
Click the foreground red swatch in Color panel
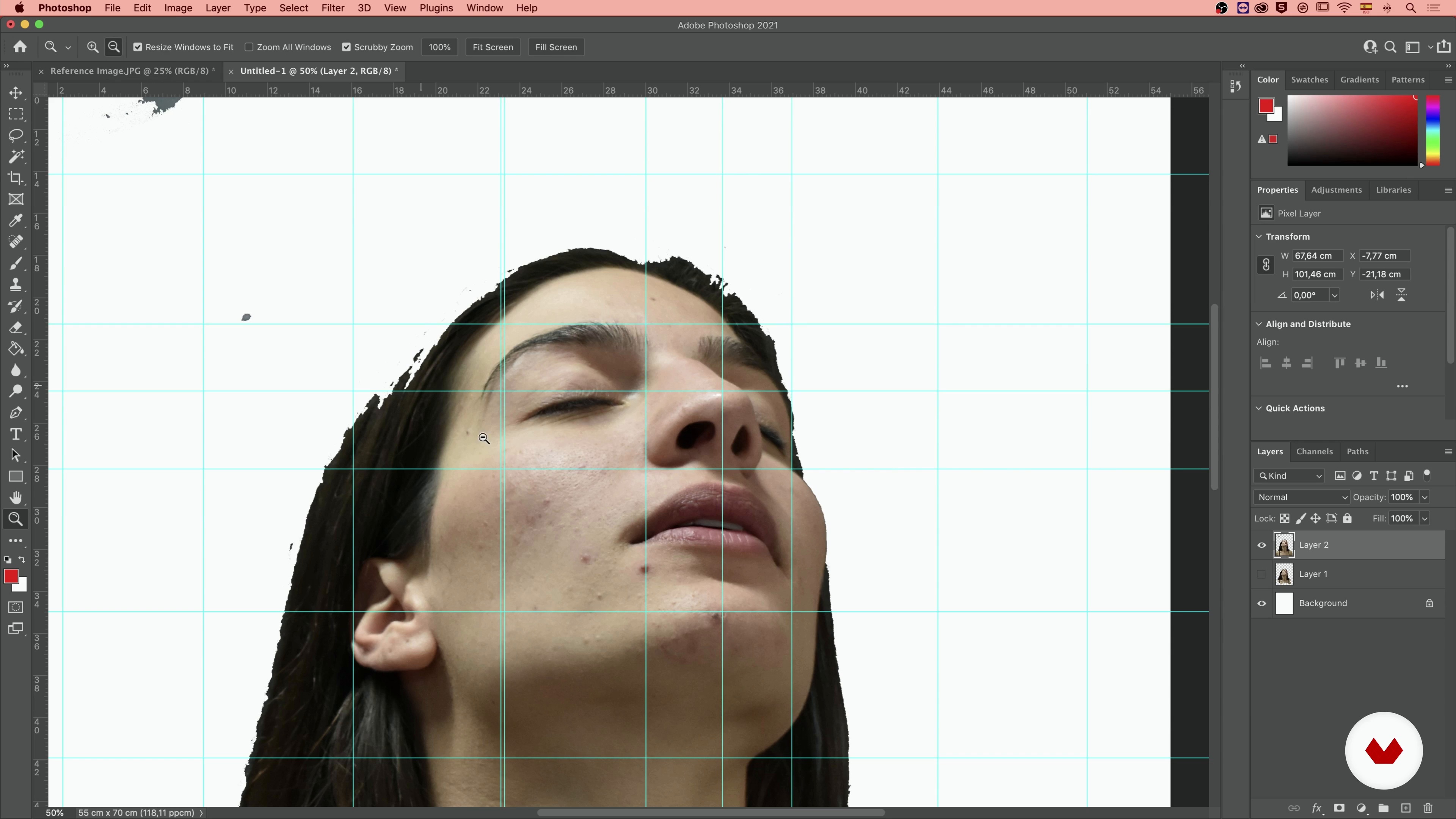pos(1266,106)
